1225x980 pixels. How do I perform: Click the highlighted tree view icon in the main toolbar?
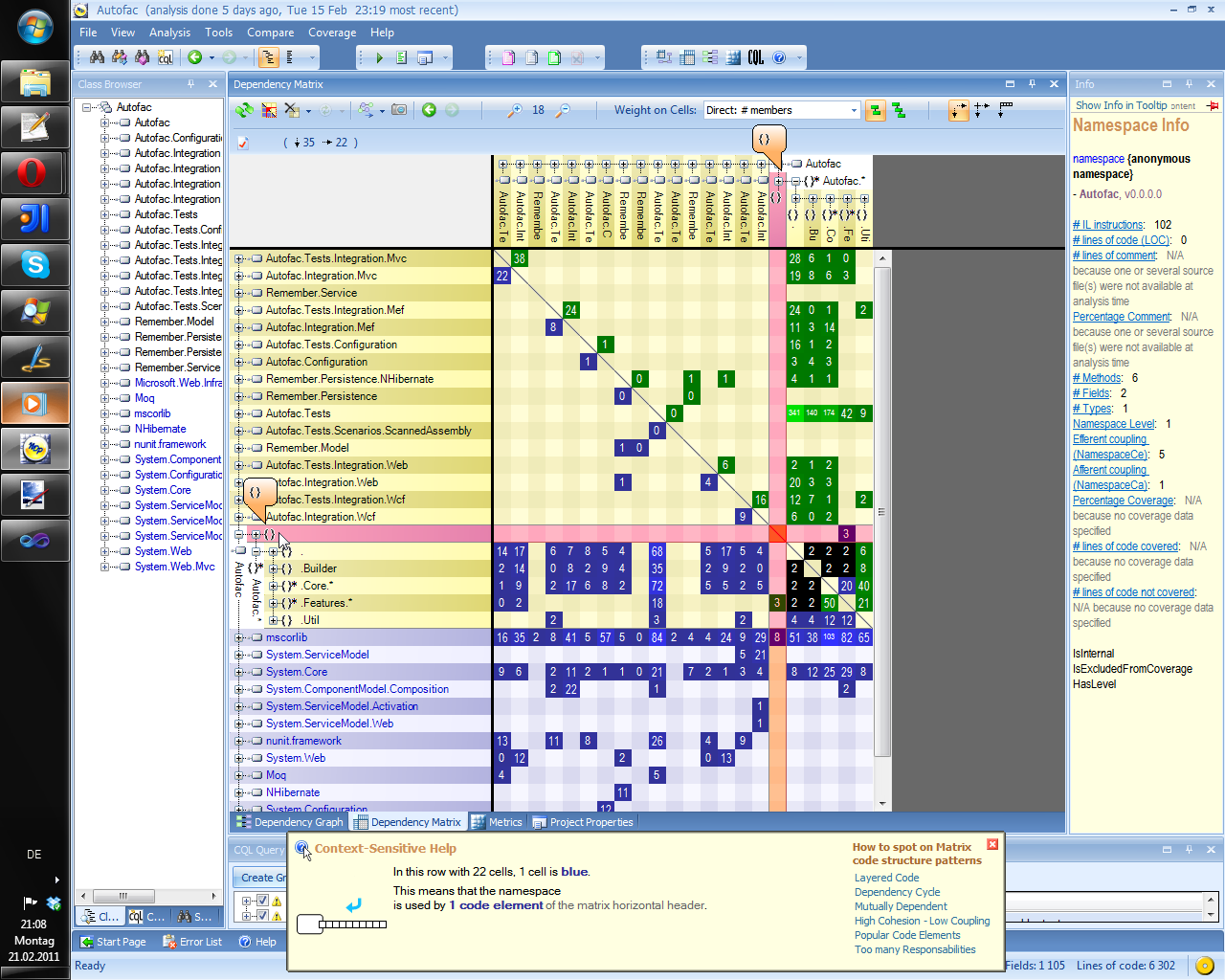pyautogui.click(x=269, y=57)
